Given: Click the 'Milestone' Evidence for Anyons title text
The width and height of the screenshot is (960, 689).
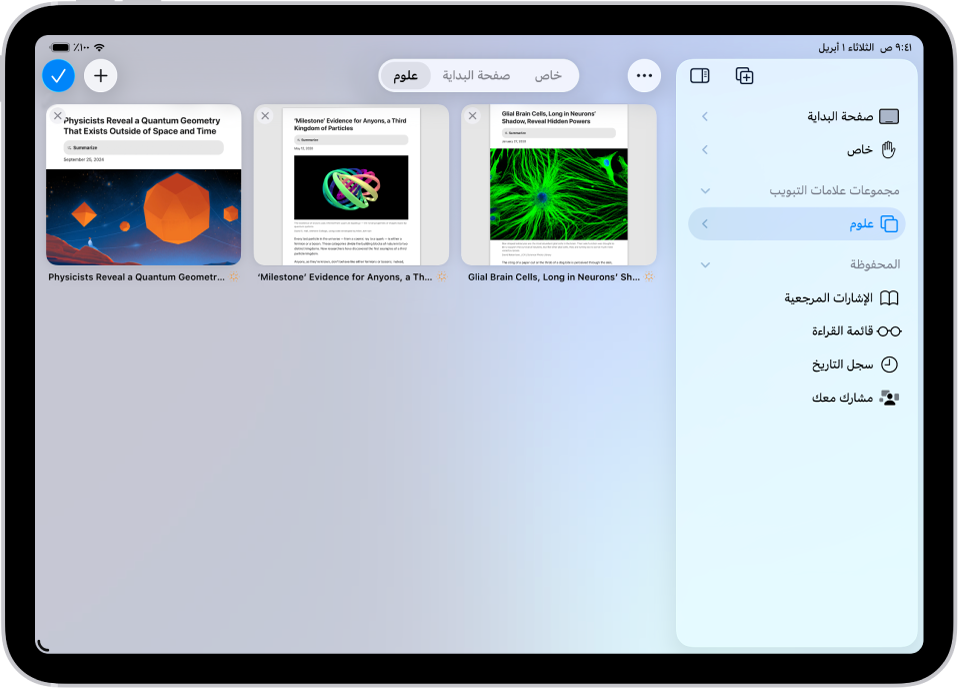Looking at the screenshot, I should 345,277.
